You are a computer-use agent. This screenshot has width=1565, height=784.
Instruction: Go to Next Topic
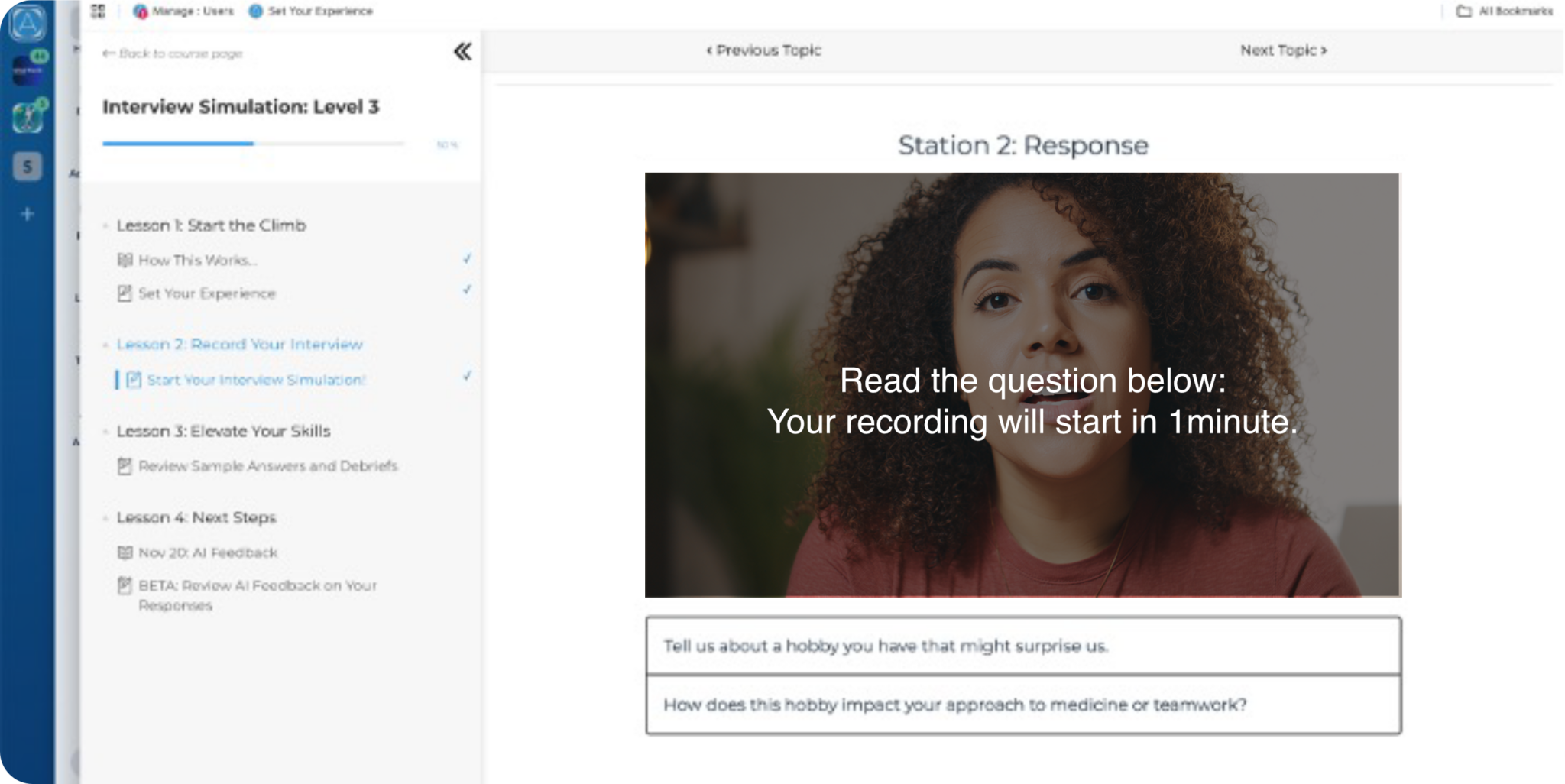point(1283,50)
